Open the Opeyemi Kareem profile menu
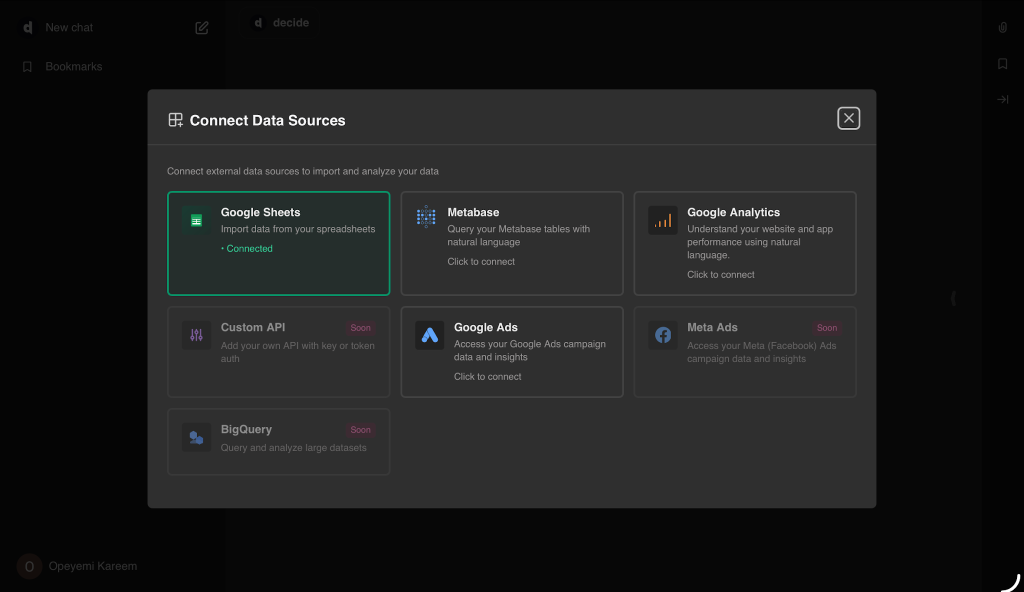1024x592 pixels. (x=92, y=566)
